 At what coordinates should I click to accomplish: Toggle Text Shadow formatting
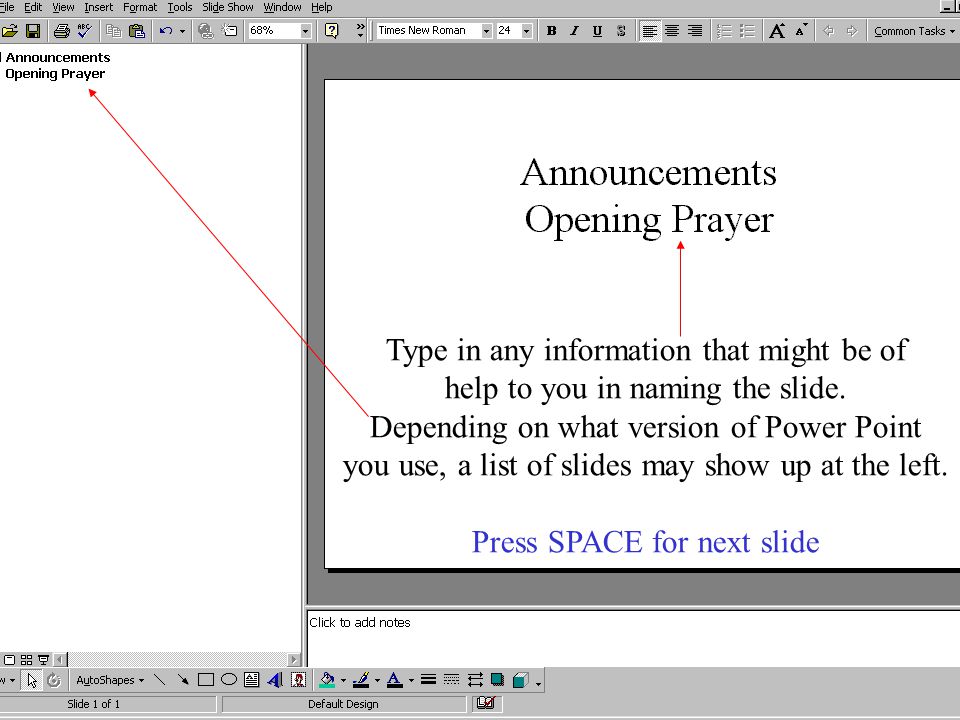click(x=621, y=31)
